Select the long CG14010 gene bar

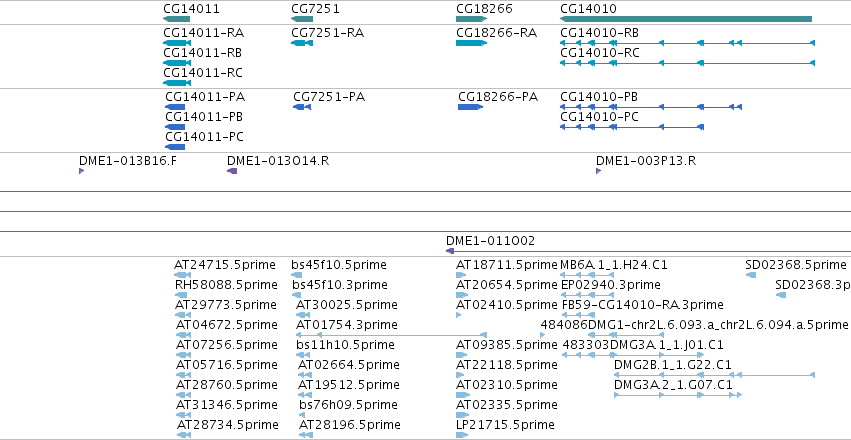[x=686, y=19]
